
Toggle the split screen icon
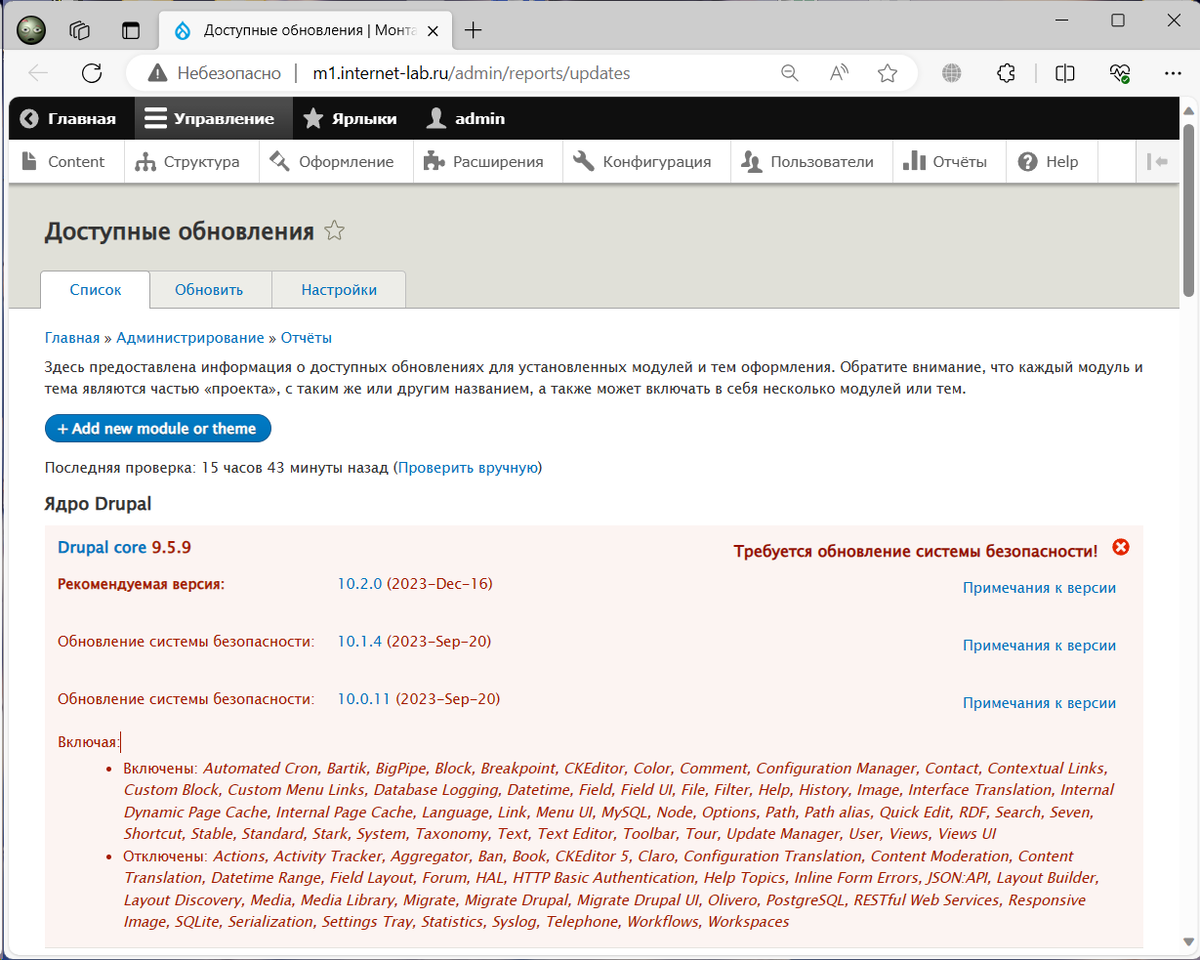click(1065, 73)
